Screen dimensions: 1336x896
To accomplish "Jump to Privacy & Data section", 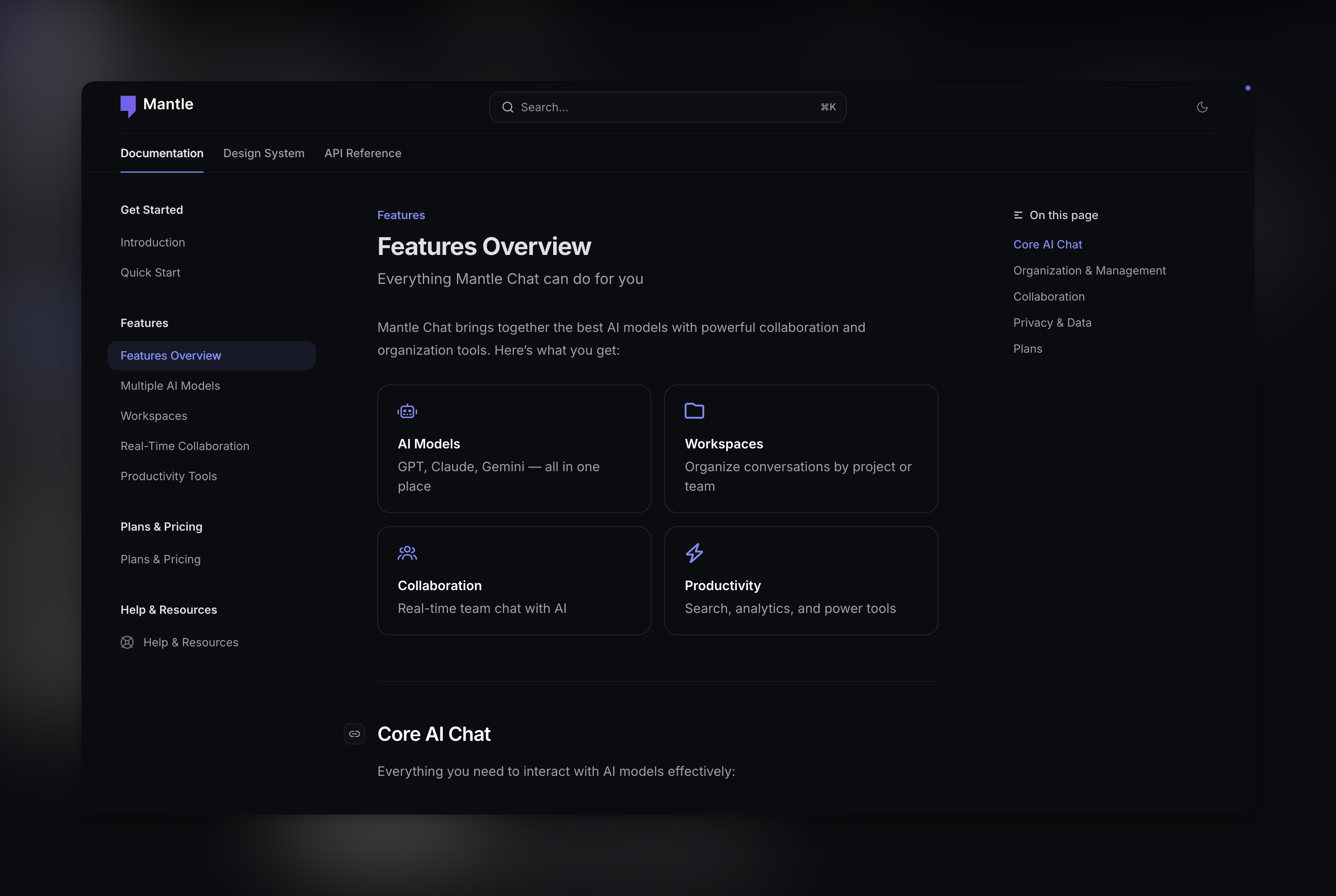I will pos(1052,323).
